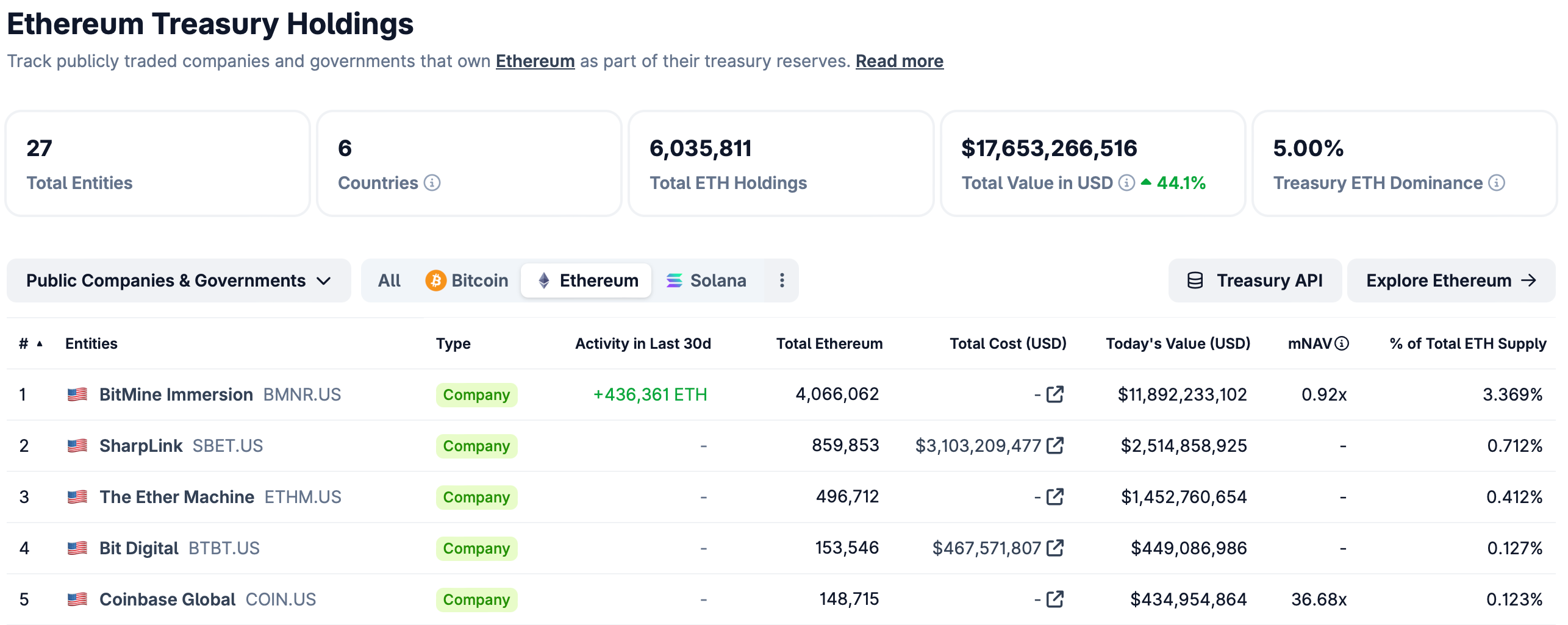Open the three-dot overflow menu beside Solana
Screen dimensions: 1568x625
[781, 280]
